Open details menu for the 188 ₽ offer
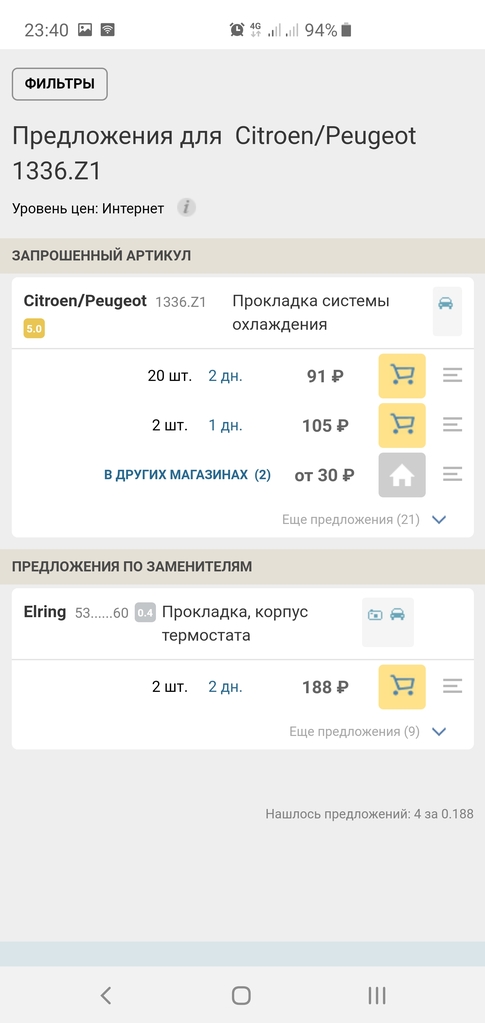Image resolution: width=485 pixels, height=1023 pixels. [452, 686]
